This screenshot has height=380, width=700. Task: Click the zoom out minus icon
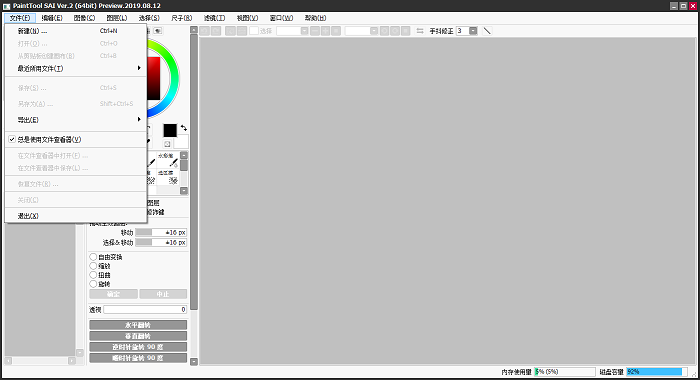(x=315, y=31)
